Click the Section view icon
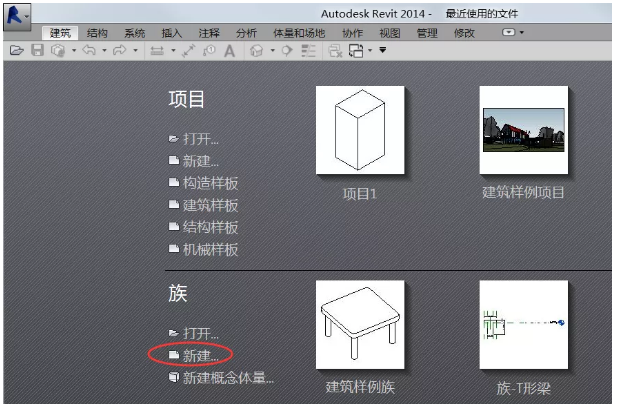618x407 pixels. tap(287, 50)
